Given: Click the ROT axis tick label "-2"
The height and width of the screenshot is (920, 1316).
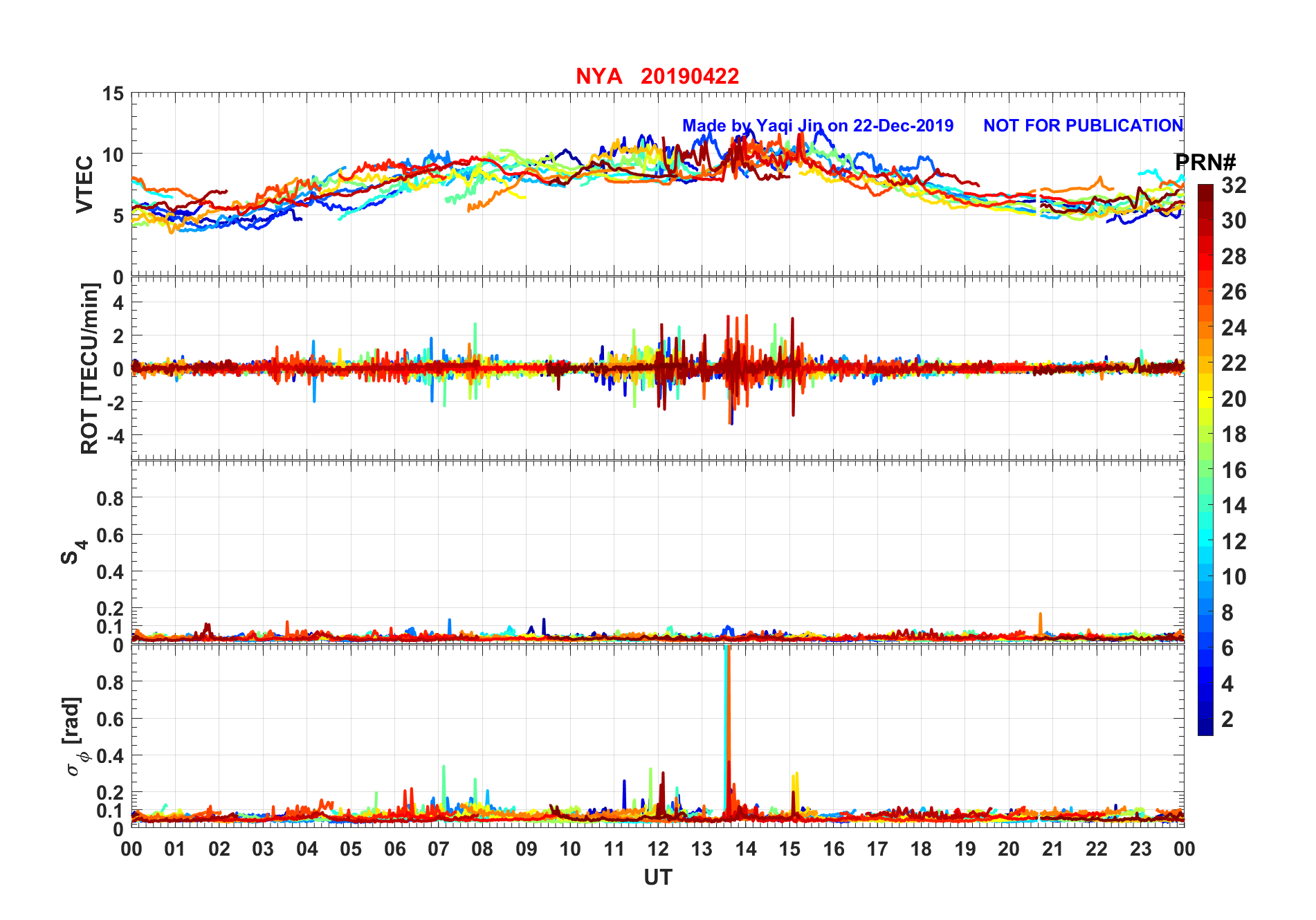Looking at the screenshot, I should 114,403.
